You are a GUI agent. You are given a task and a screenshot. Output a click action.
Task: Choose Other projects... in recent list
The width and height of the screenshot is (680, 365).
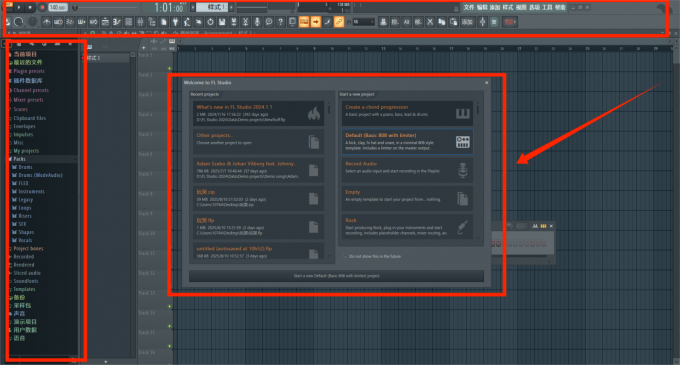pyautogui.click(x=258, y=142)
